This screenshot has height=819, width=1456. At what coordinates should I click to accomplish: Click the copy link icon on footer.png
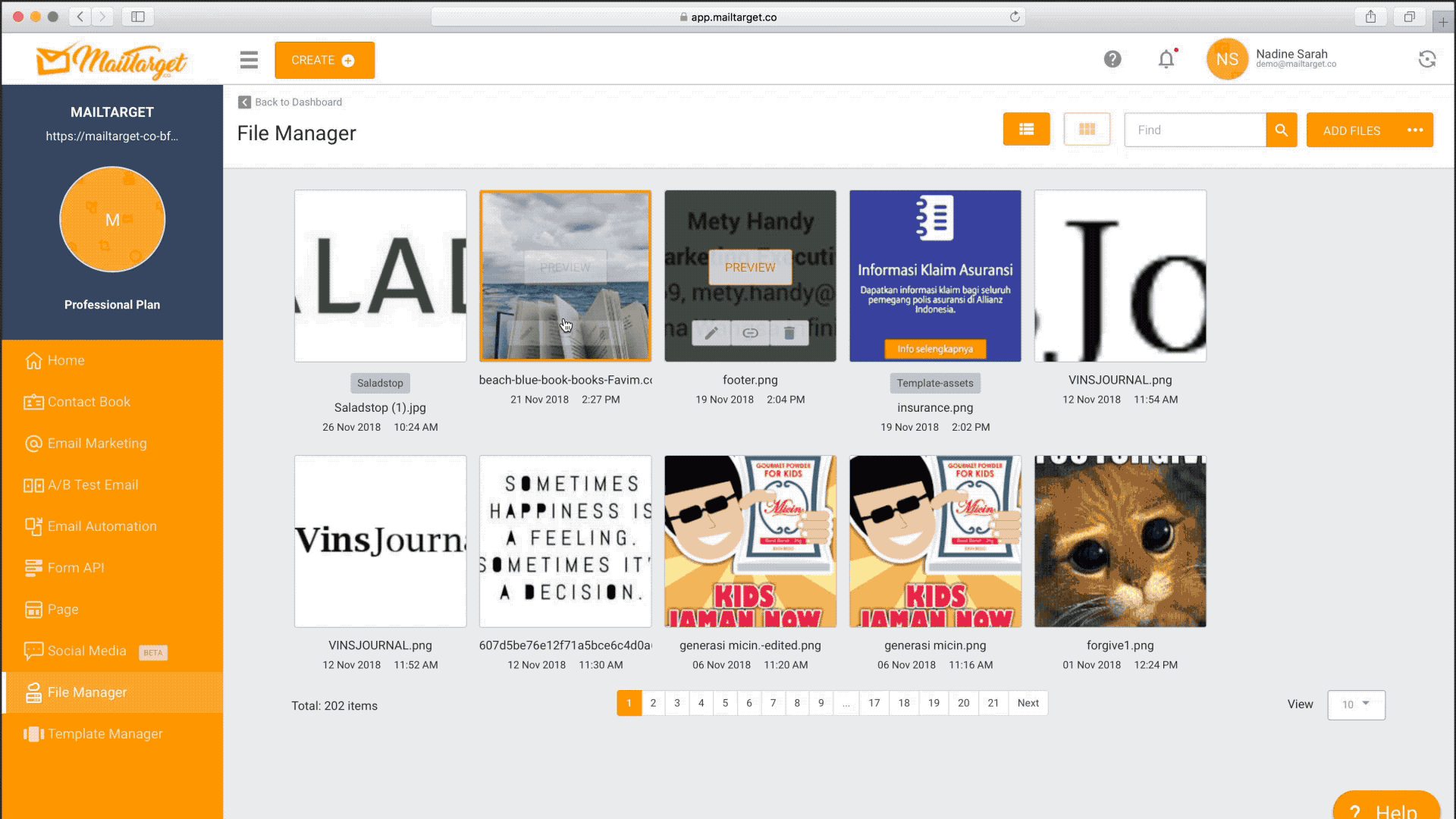tap(750, 333)
